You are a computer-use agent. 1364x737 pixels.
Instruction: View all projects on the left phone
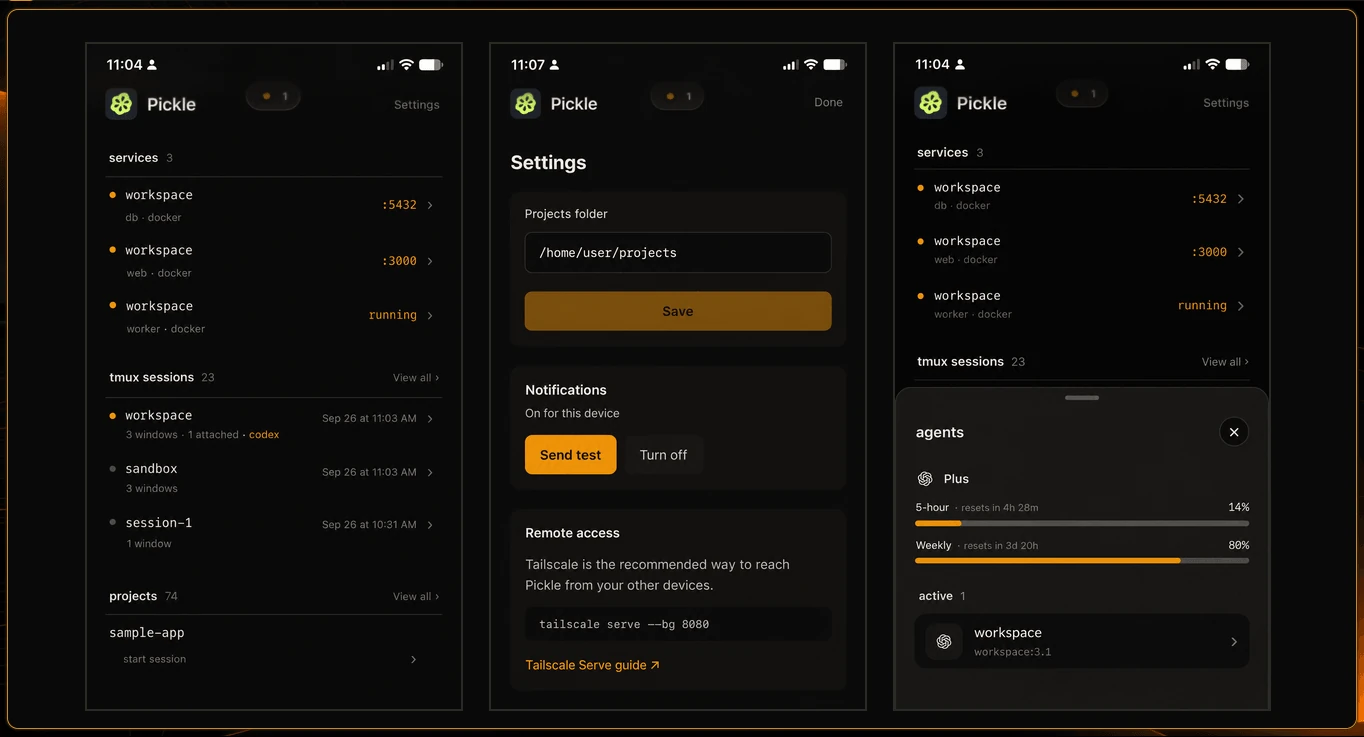coord(416,597)
